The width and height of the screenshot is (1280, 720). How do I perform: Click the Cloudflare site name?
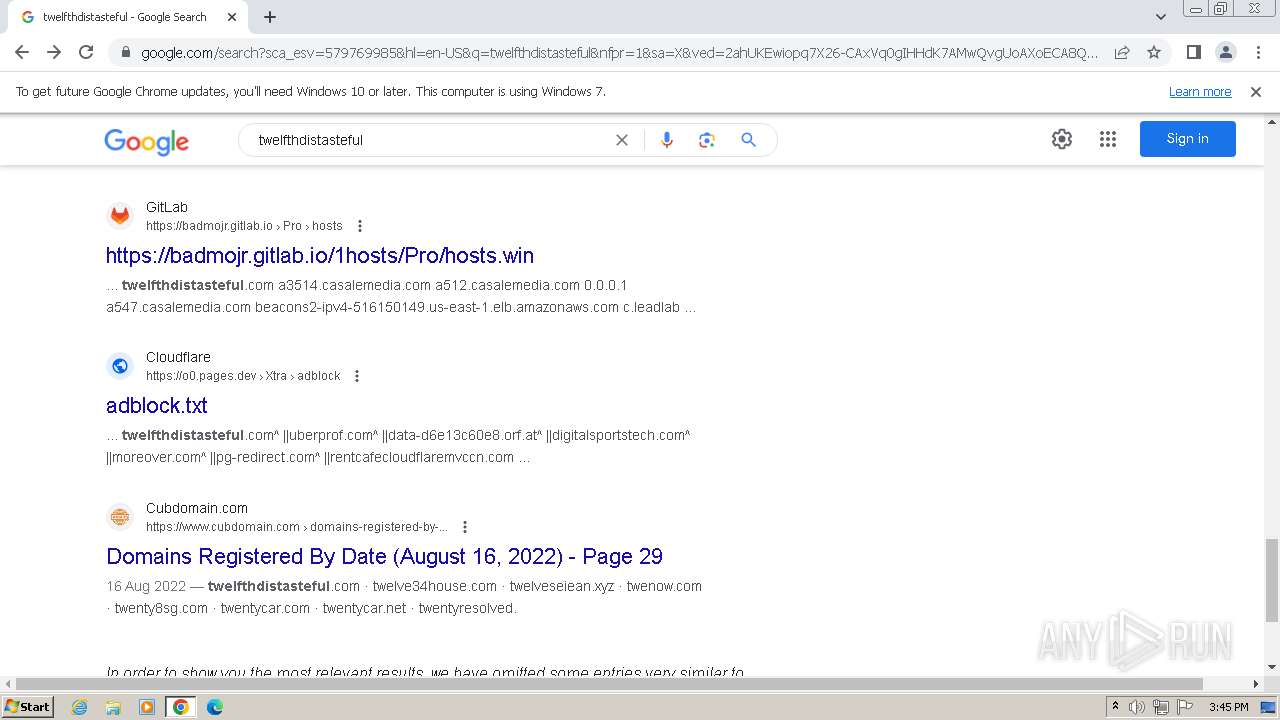coord(178,357)
